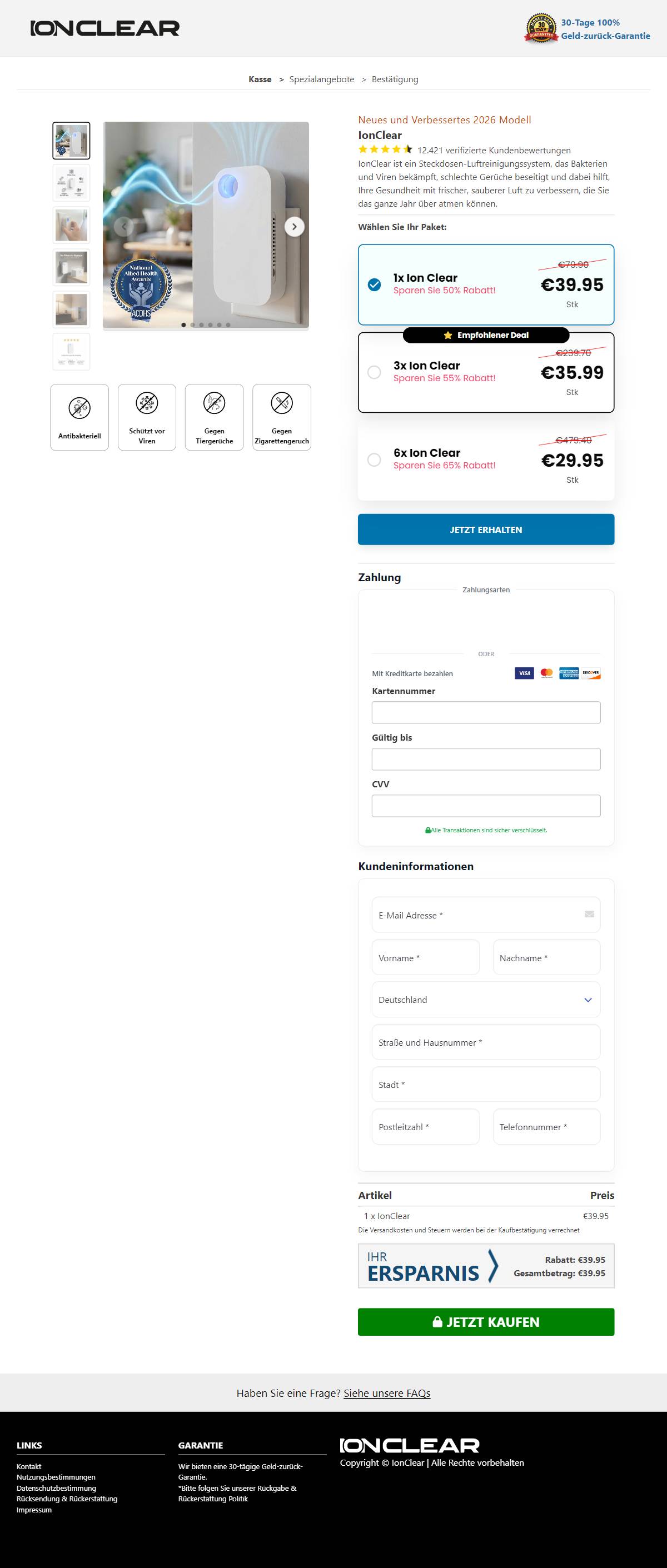Click the 30-day money-back guarantee badge
This screenshot has width=667, height=1568.
point(541,28)
